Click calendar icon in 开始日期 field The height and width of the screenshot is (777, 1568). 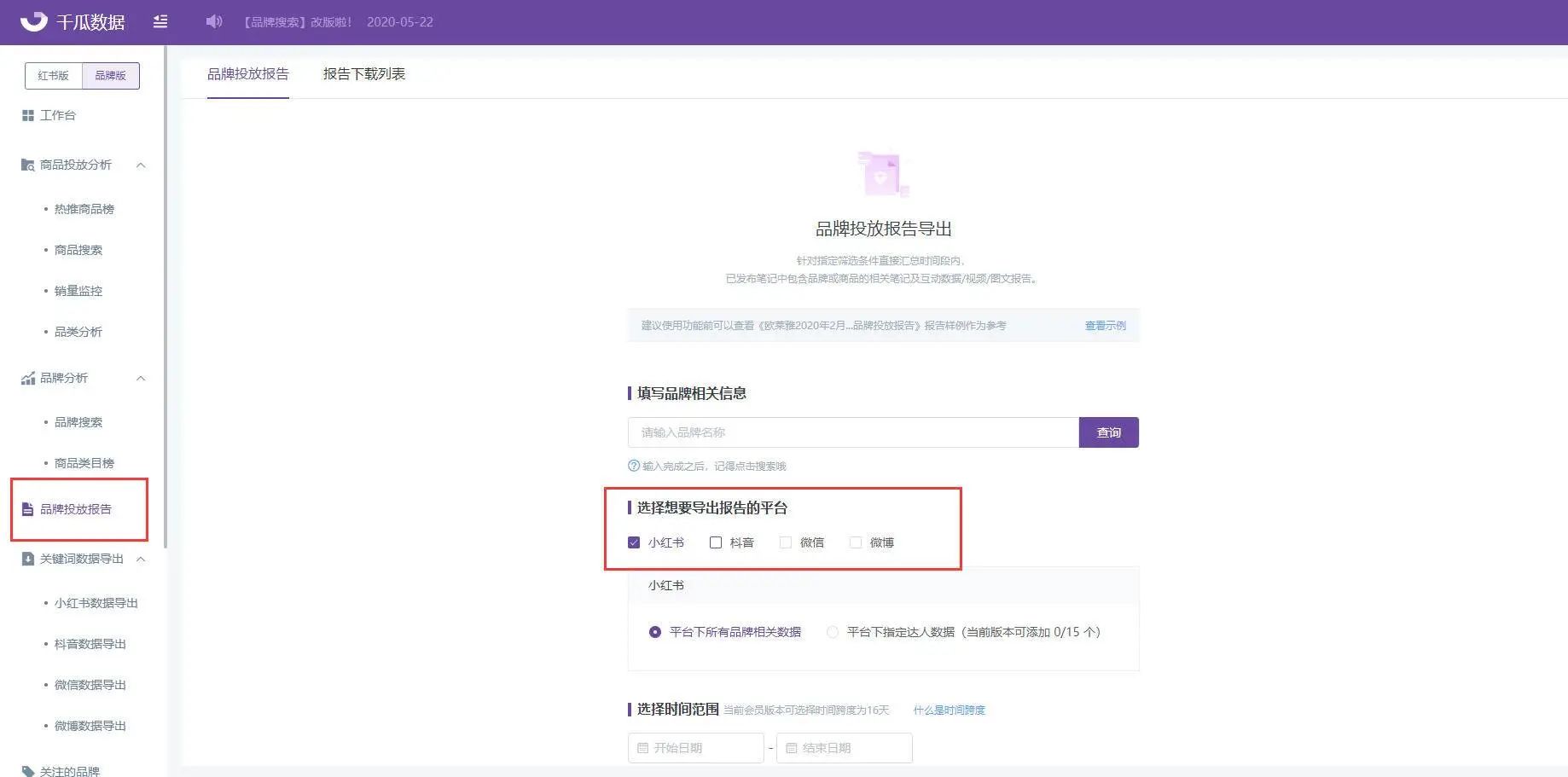[642, 748]
